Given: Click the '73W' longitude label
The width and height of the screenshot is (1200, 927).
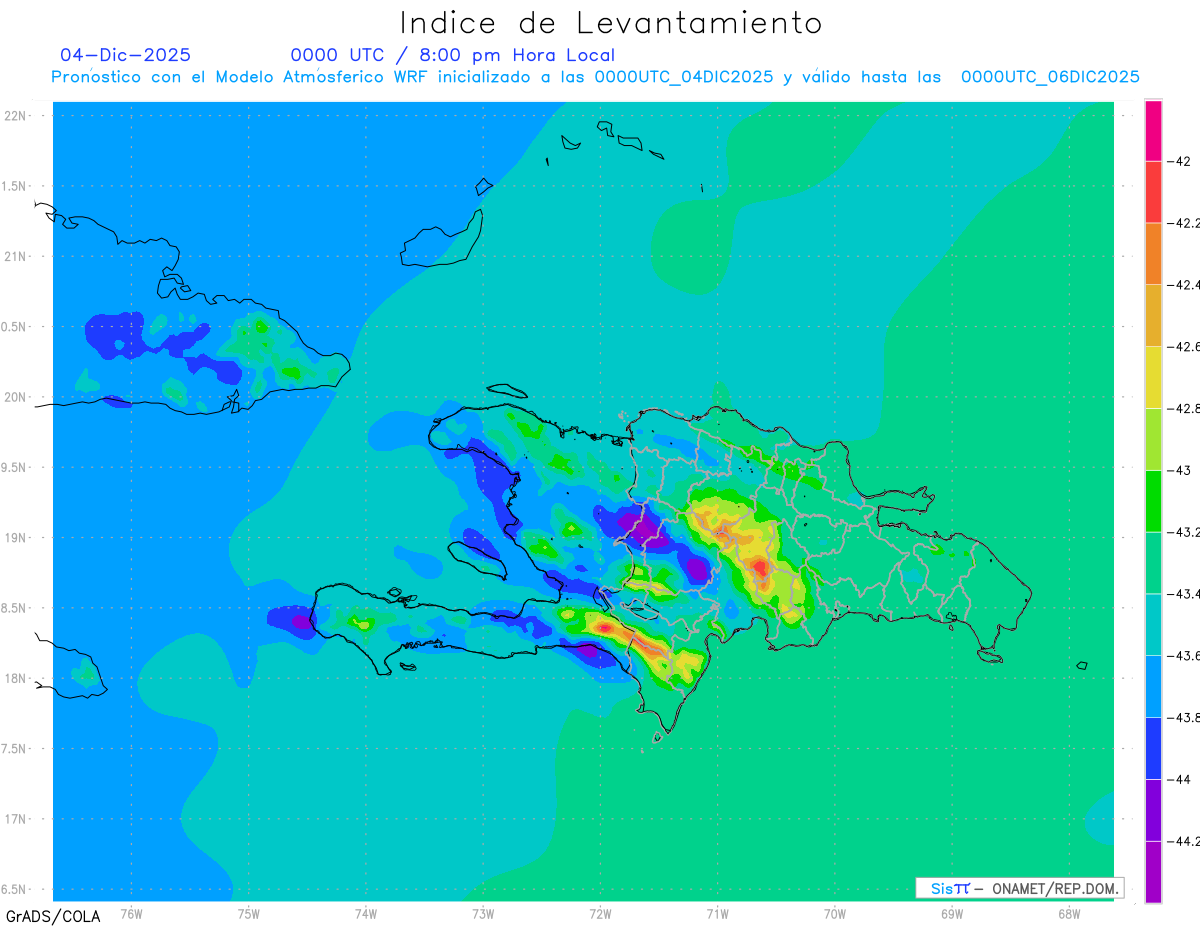Looking at the screenshot, I should click(x=483, y=913).
